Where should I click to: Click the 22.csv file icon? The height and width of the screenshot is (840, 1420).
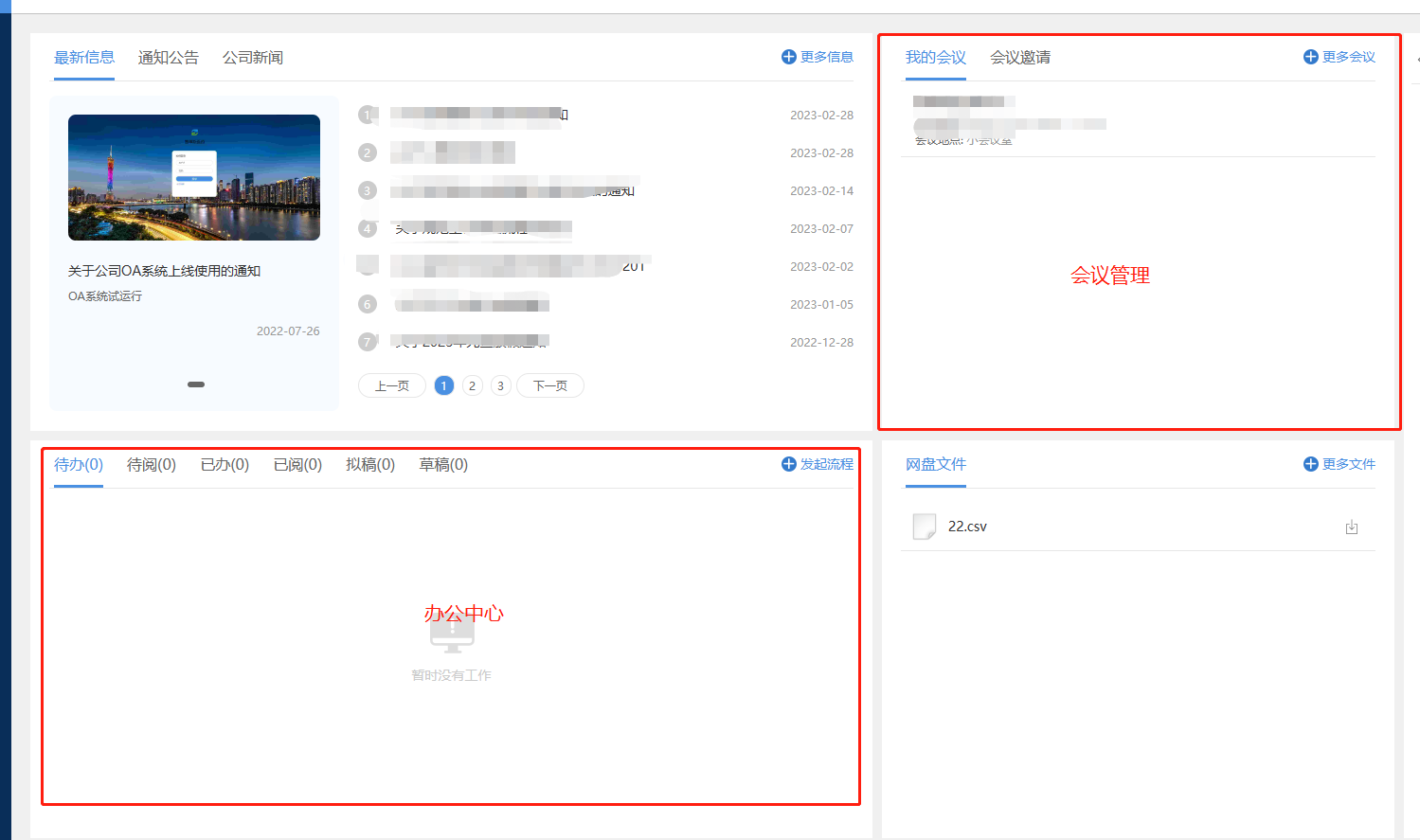pyautogui.click(x=924, y=527)
